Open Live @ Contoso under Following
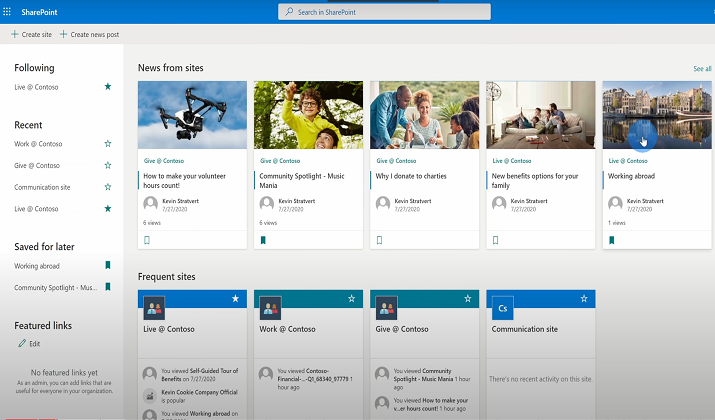 click(x=36, y=87)
